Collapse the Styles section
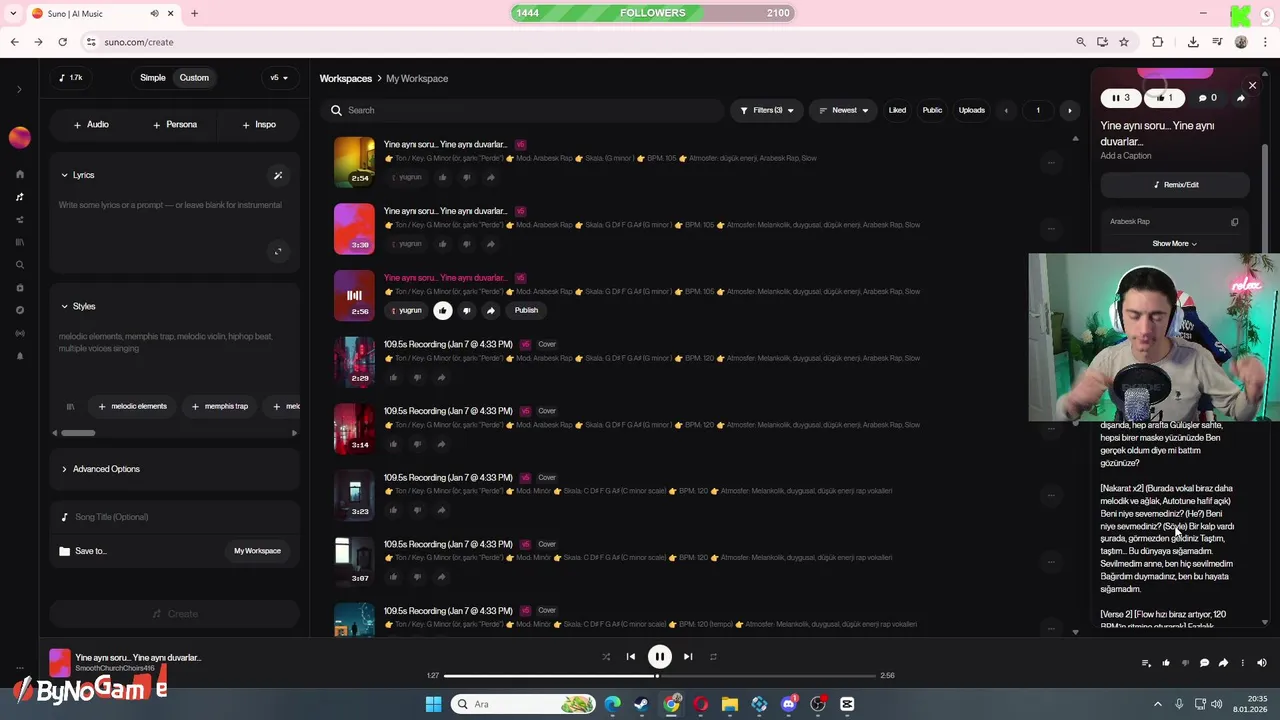Viewport: 1280px width, 720px height. point(77,306)
